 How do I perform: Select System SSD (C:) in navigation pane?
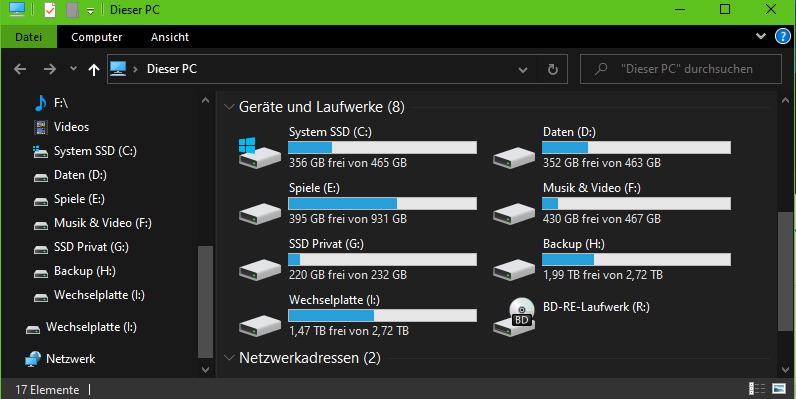point(95,151)
